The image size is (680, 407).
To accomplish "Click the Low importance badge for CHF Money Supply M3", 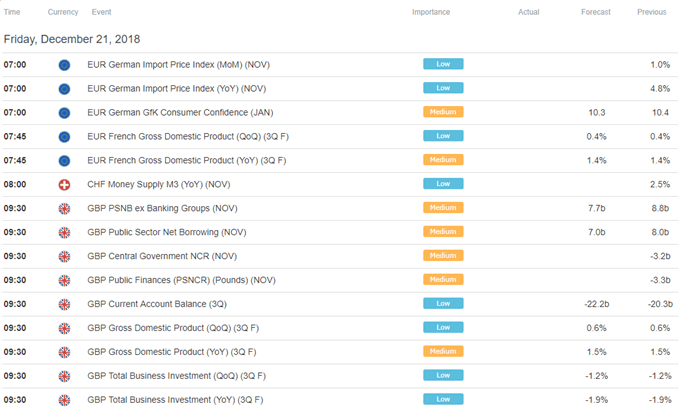I will 443,184.
